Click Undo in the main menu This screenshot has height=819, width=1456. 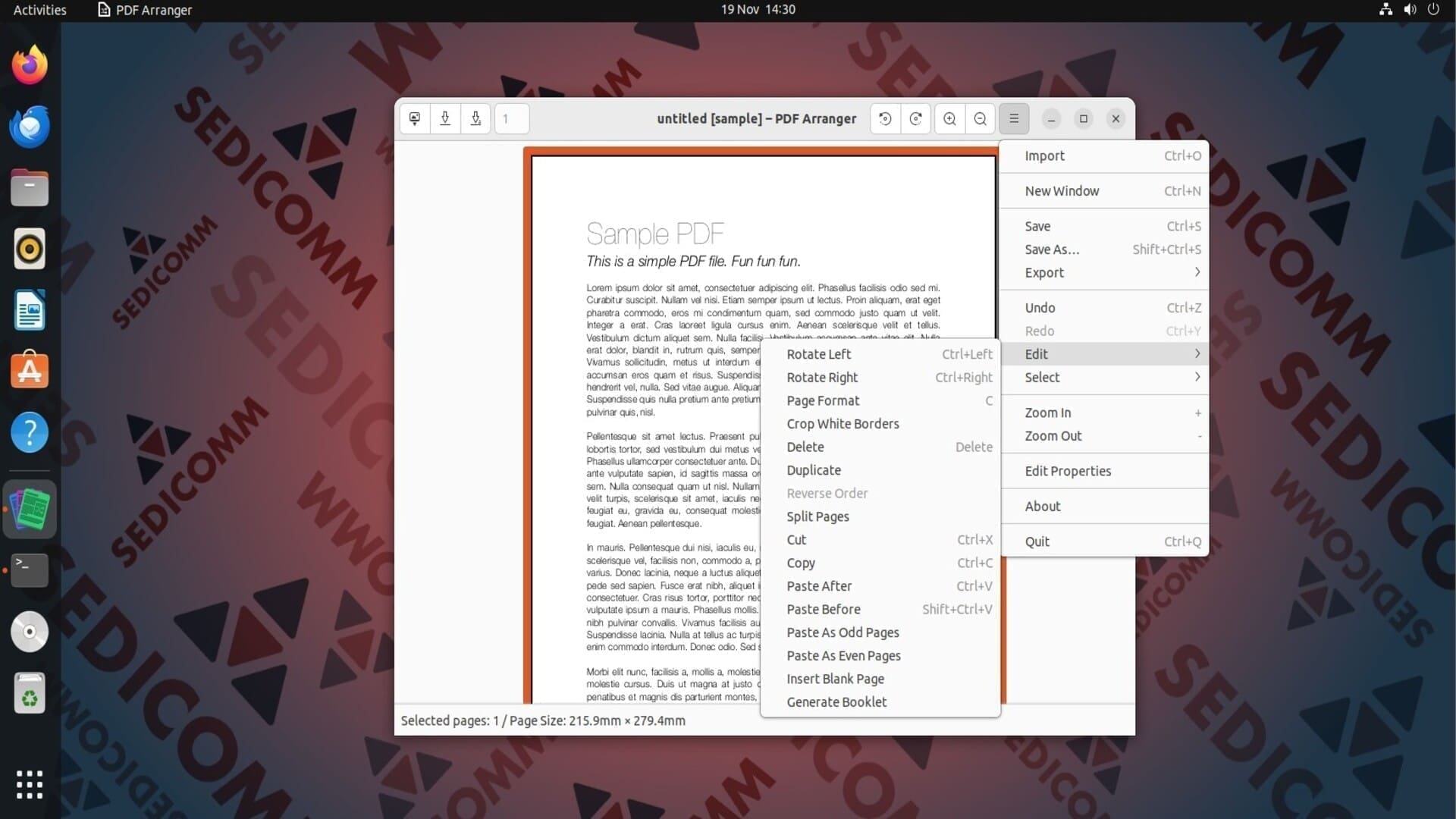[1104, 308]
